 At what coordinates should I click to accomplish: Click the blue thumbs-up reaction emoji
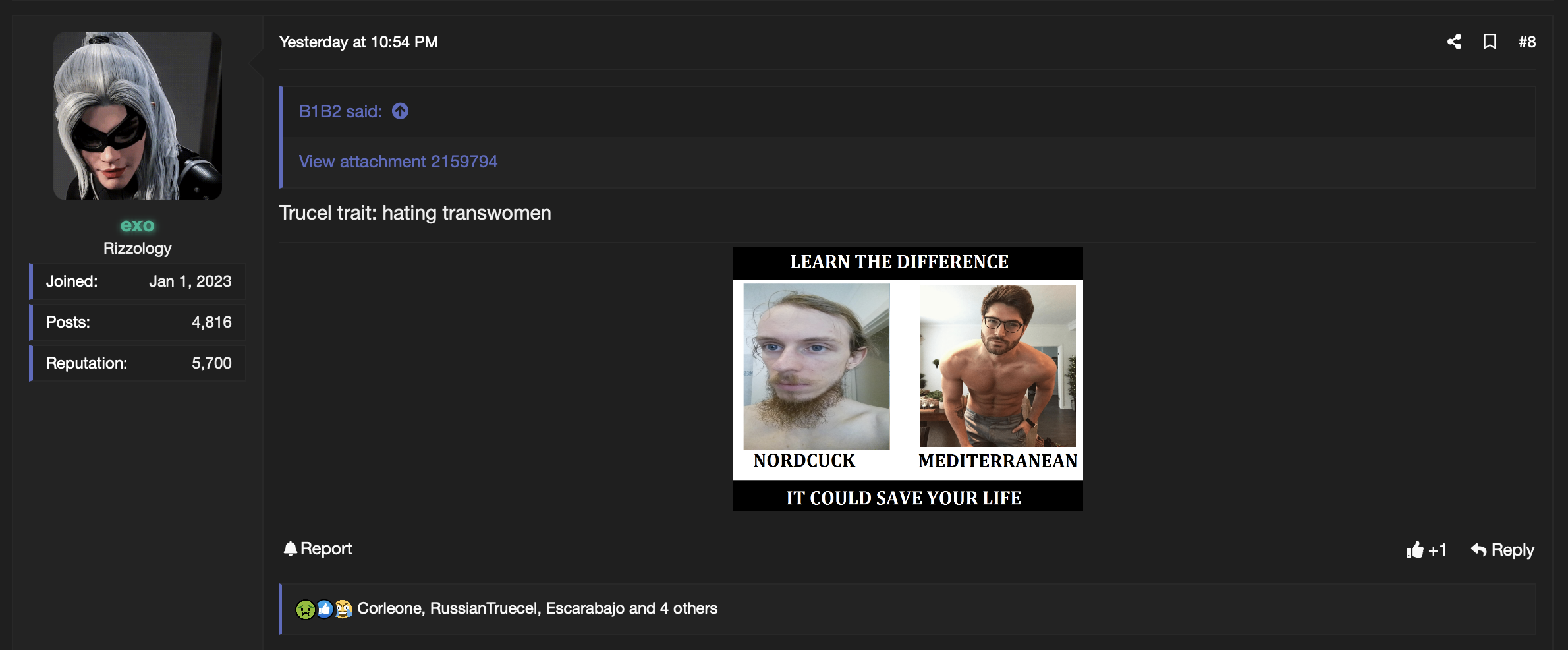324,609
